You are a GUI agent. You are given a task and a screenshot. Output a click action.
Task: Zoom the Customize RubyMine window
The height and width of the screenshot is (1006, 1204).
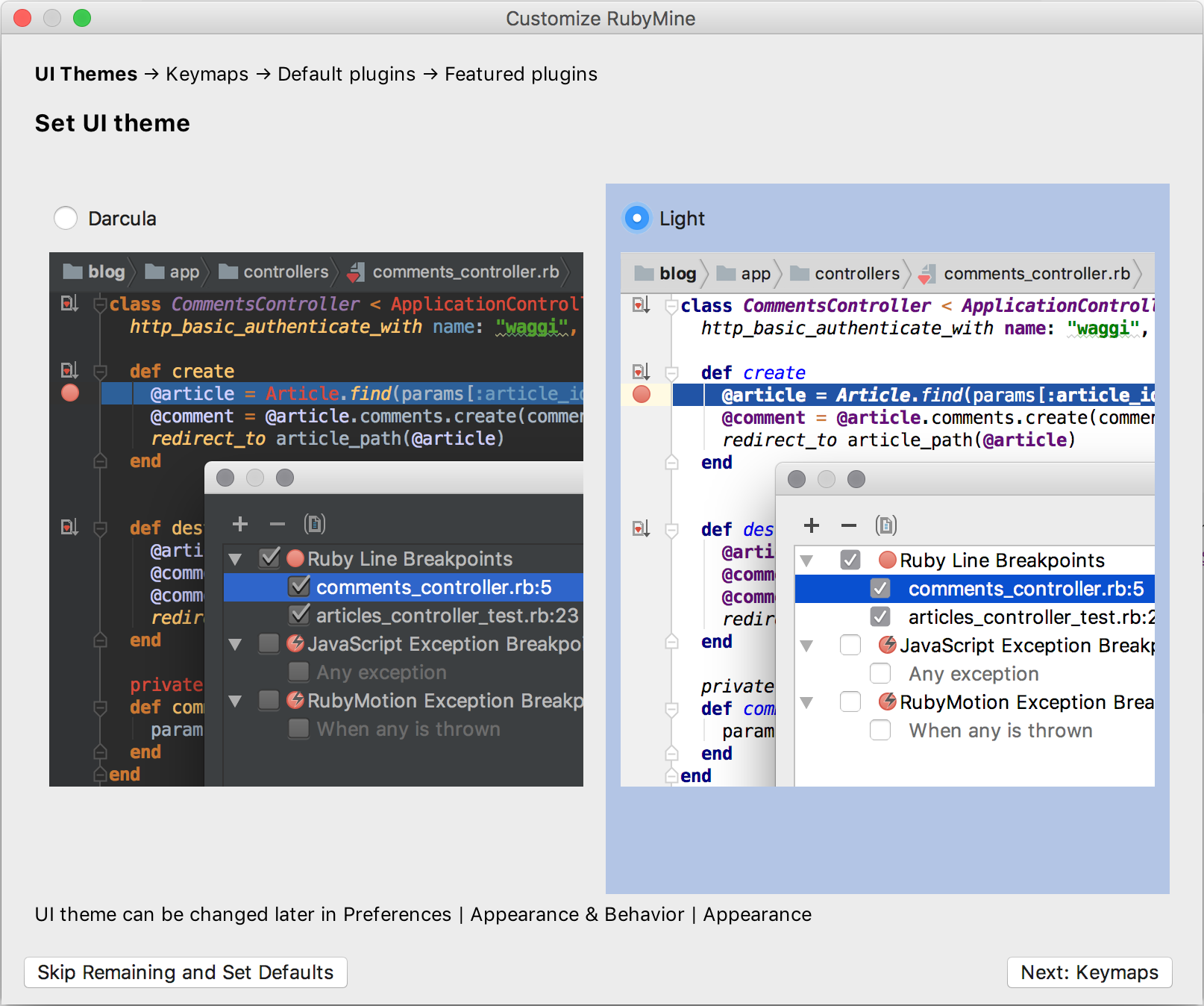point(82,18)
